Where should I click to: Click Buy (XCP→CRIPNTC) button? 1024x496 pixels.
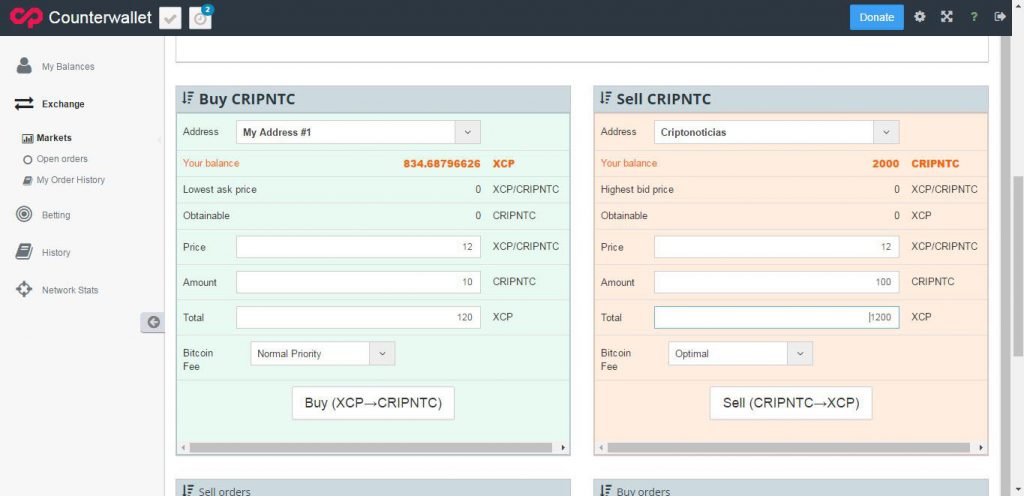(373, 403)
